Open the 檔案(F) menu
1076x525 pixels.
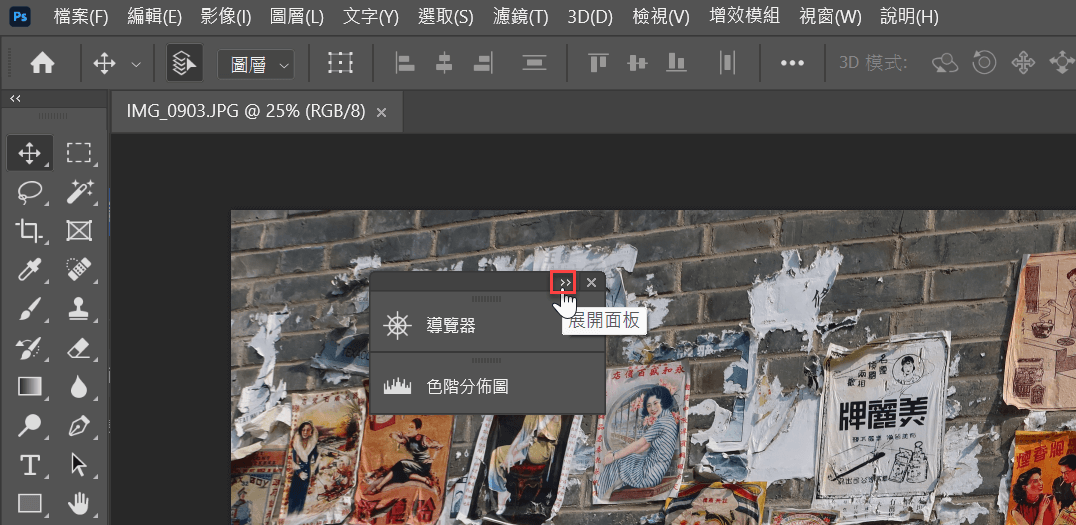pos(81,18)
